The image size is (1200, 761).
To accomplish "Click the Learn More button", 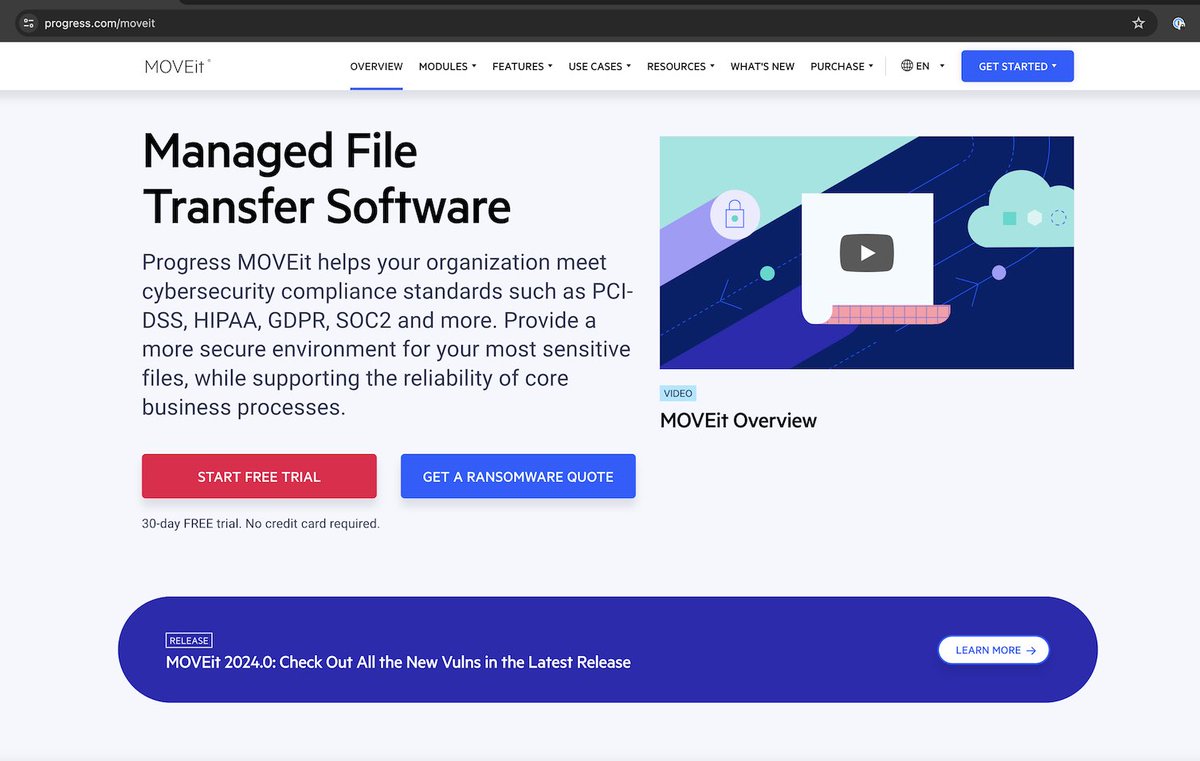I will [x=993, y=650].
